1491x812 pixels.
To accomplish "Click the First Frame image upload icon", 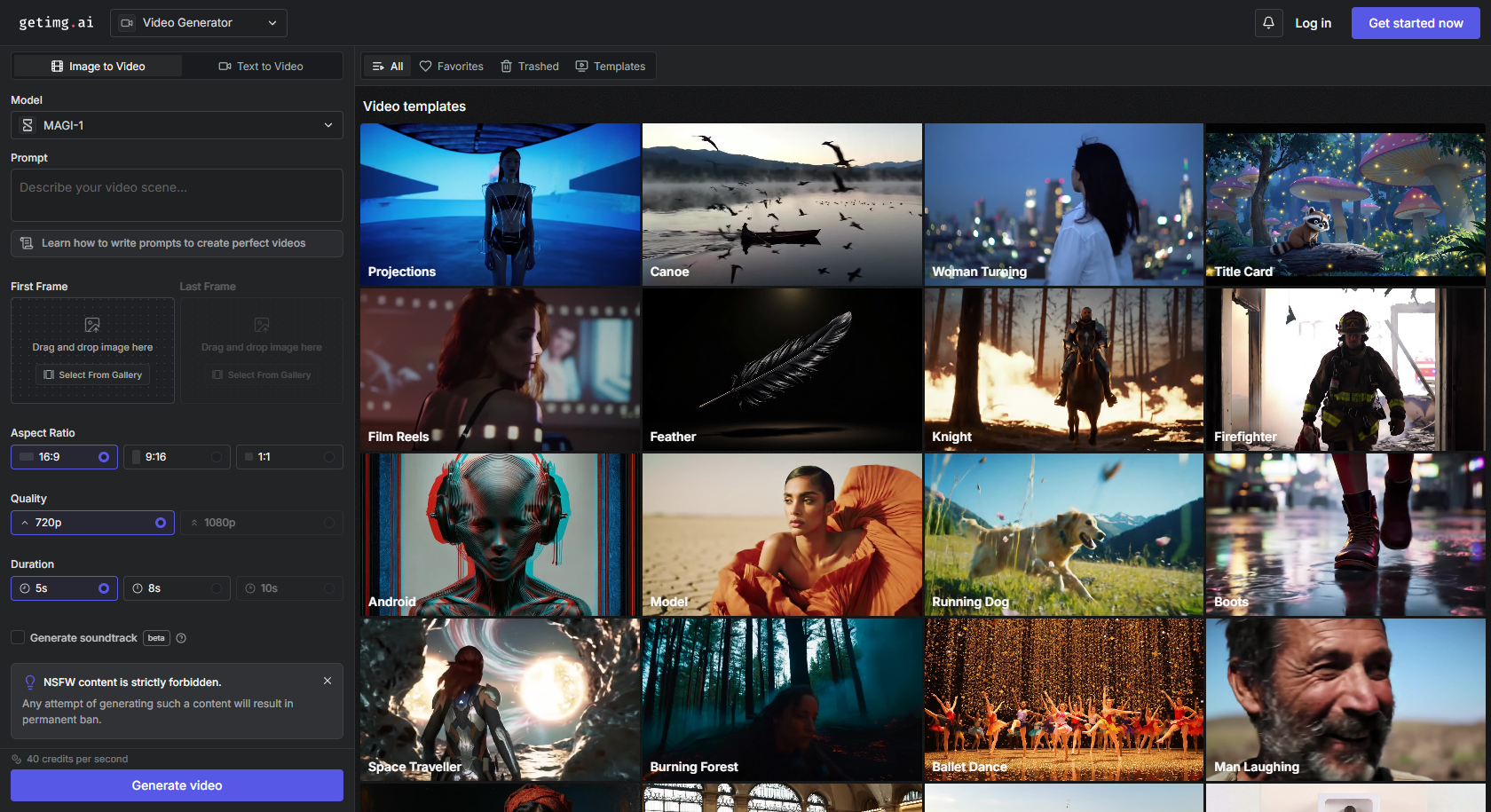I will pos(92,325).
